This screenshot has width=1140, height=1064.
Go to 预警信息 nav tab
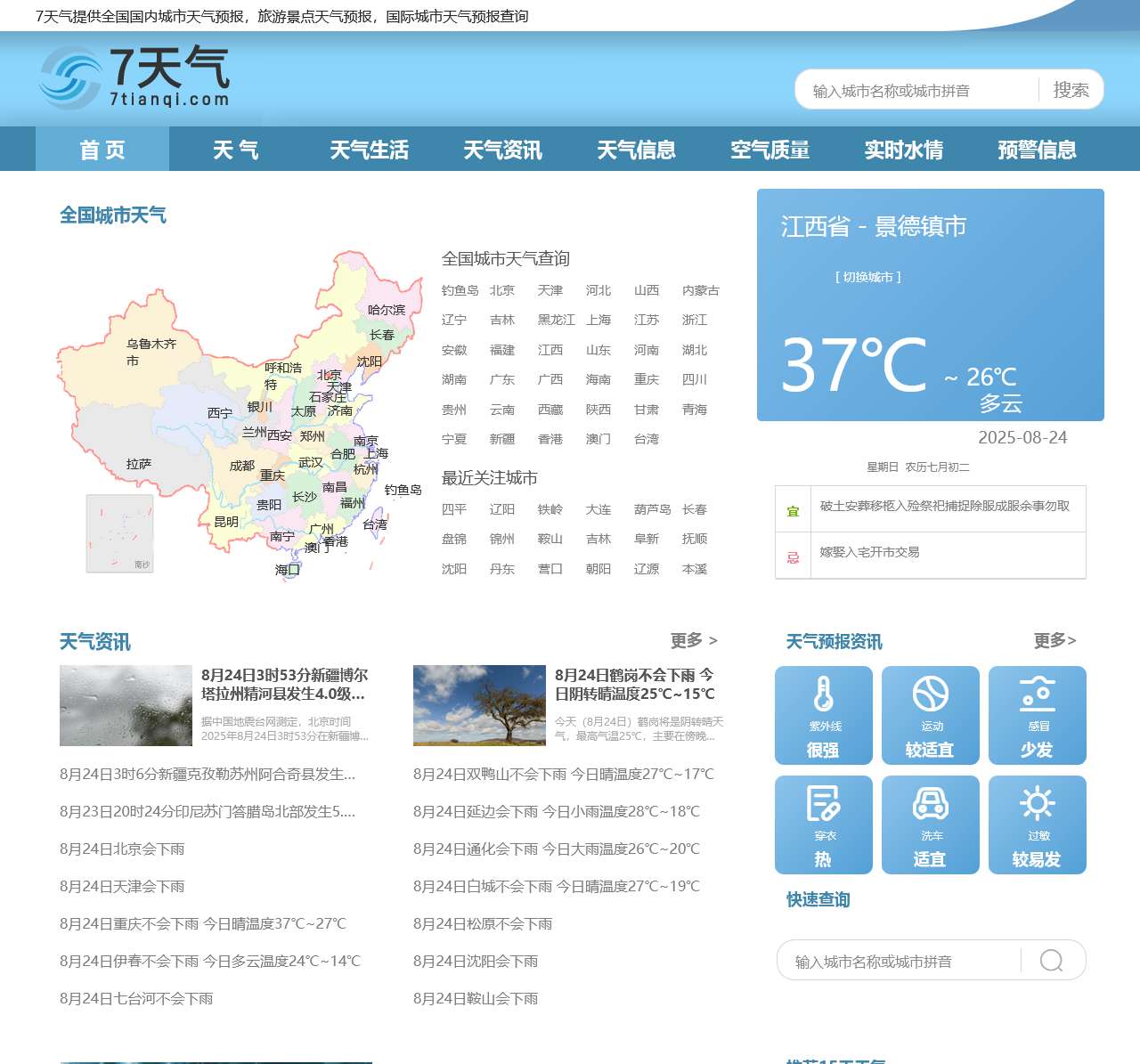pos(1038,150)
